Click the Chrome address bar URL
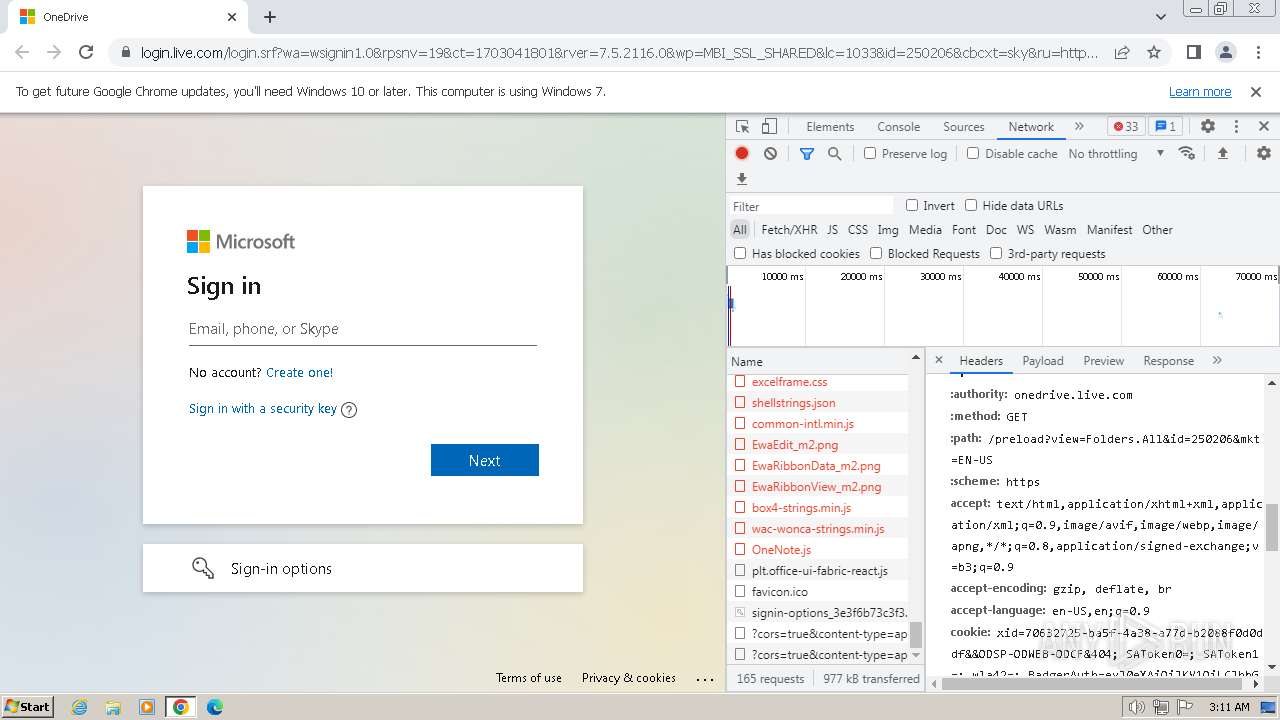The height and width of the screenshot is (720, 1280). pyautogui.click(x=619, y=52)
